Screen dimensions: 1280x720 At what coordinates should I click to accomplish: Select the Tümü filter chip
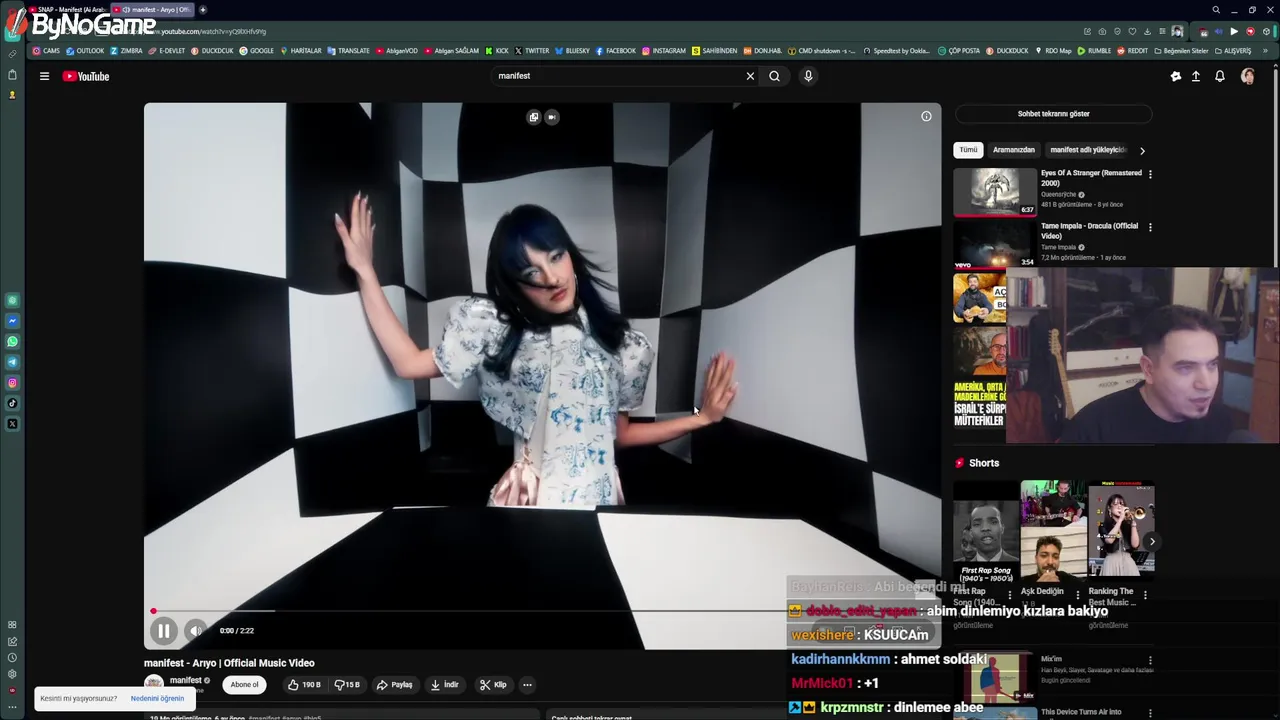coord(969,150)
